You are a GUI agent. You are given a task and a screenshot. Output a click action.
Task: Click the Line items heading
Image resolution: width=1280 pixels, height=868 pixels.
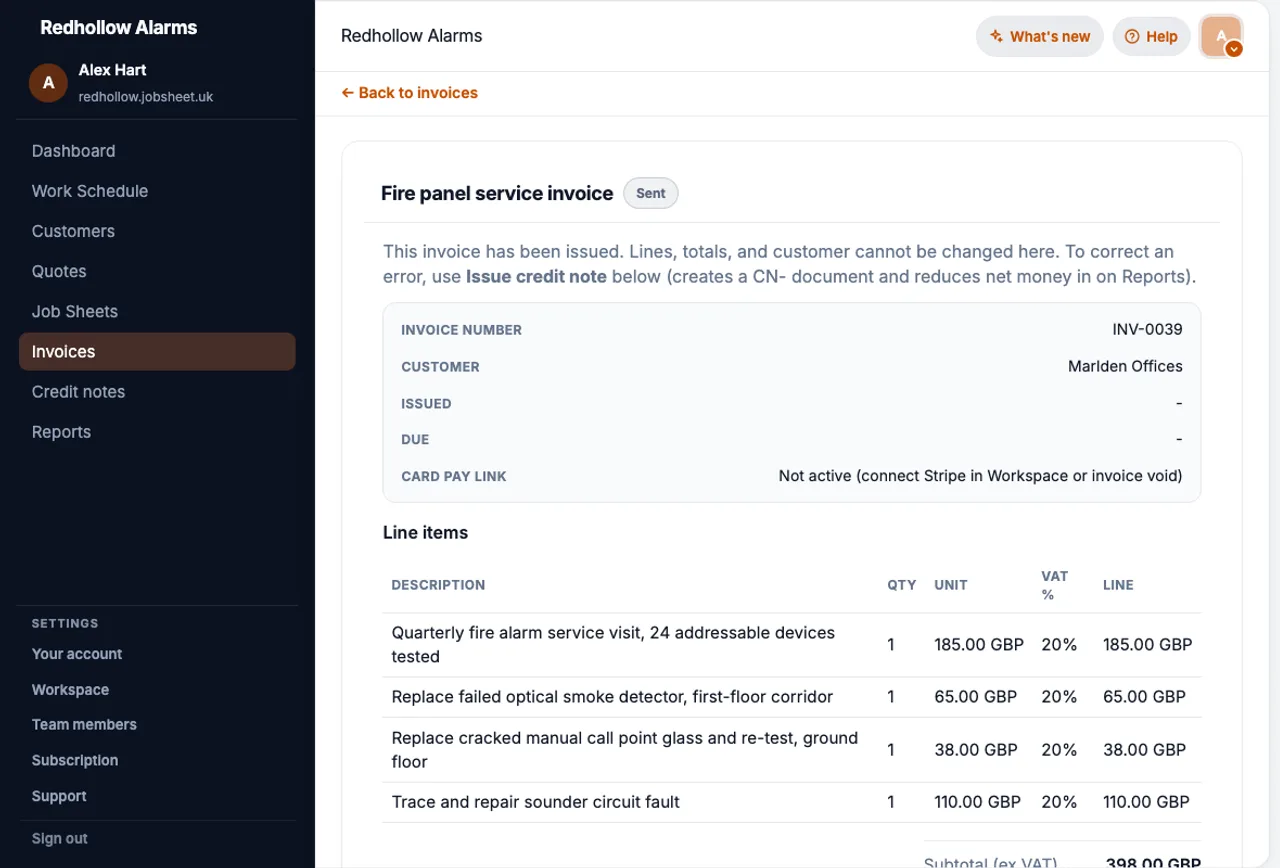425,533
